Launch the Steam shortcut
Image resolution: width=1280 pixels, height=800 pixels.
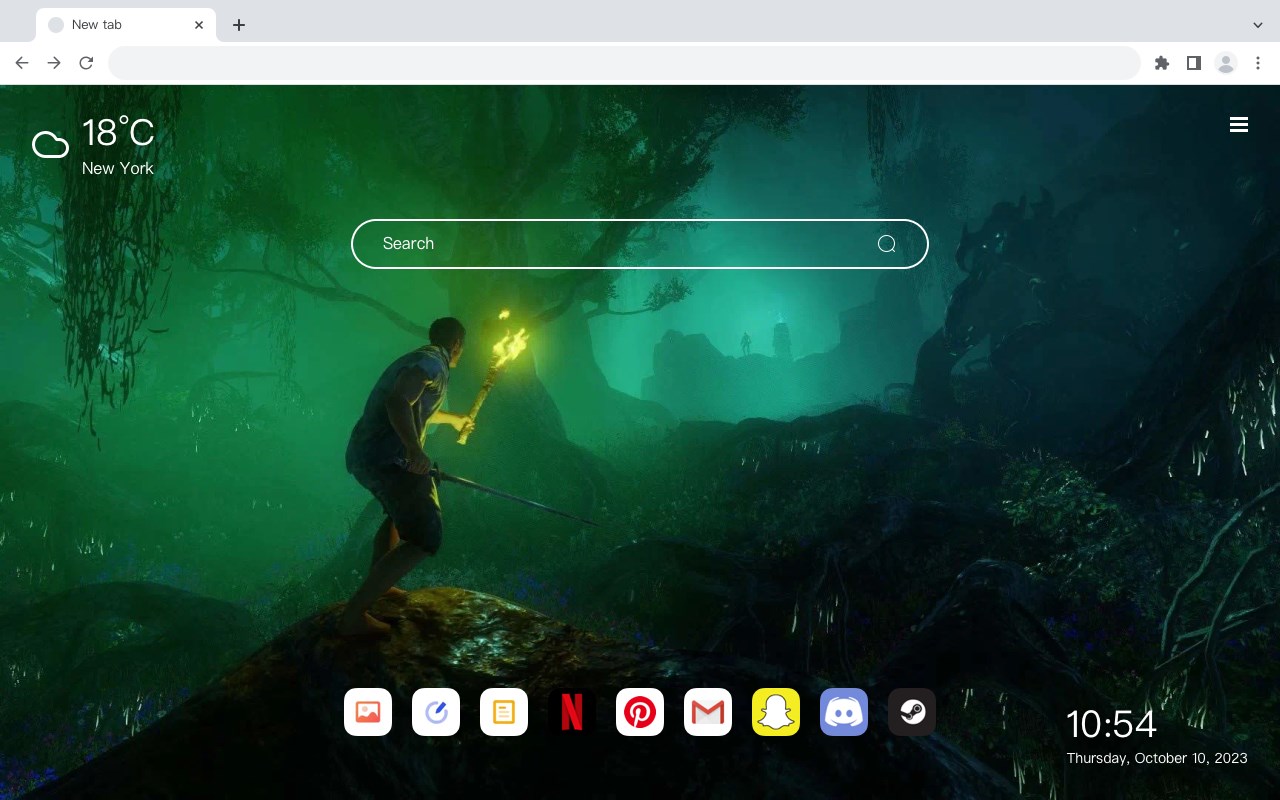912,712
